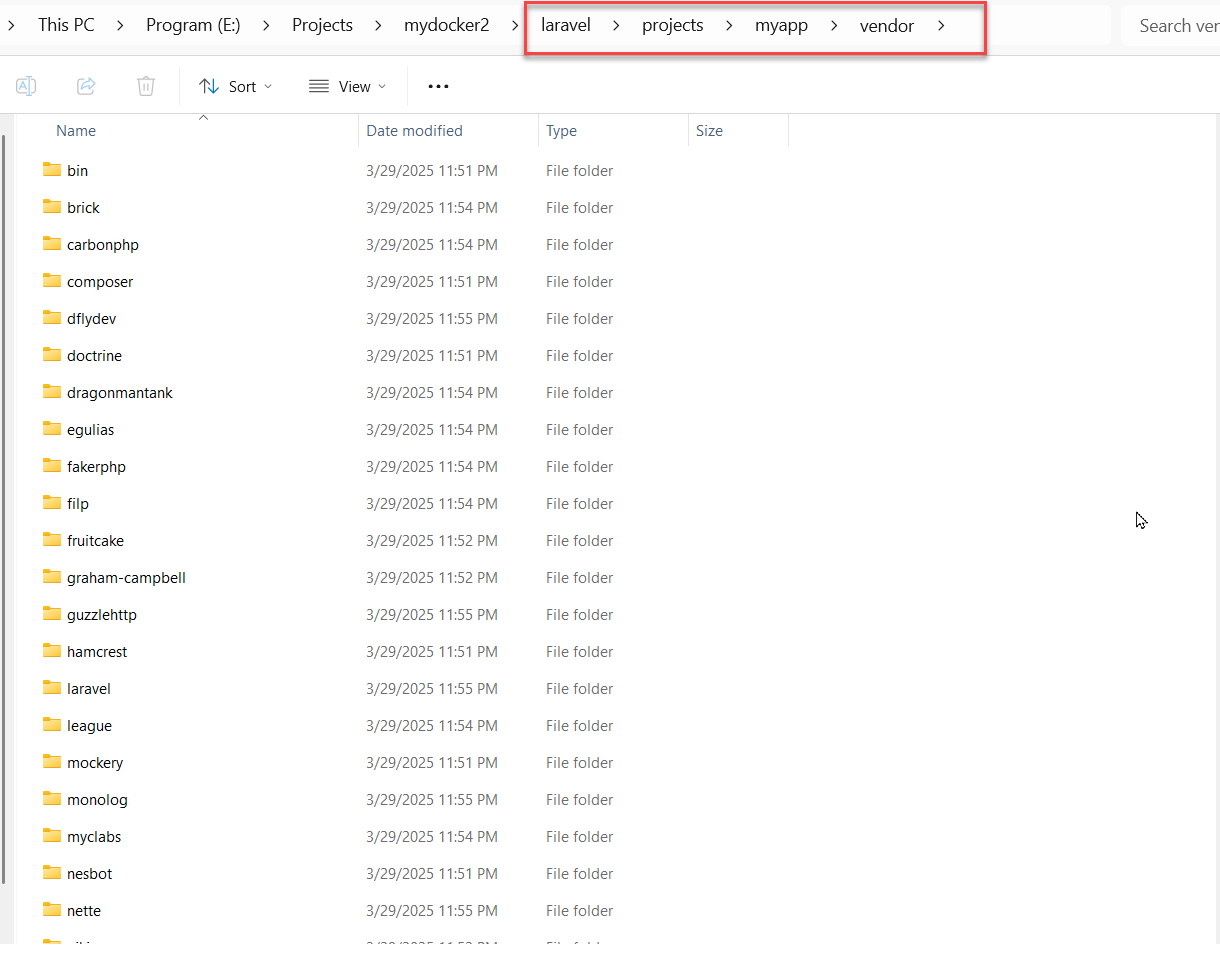Select the bin folder icon
This screenshot has width=1220, height=963.
pos(52,170)
